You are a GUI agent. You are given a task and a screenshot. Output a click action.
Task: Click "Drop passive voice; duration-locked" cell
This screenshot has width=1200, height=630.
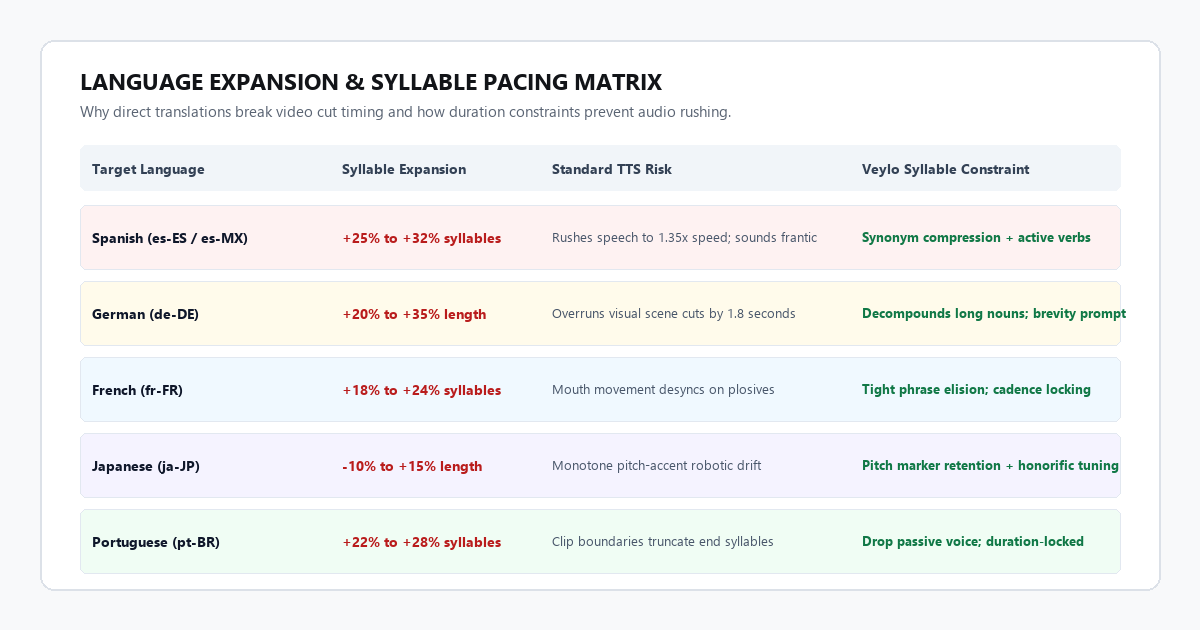coord(973,542)
